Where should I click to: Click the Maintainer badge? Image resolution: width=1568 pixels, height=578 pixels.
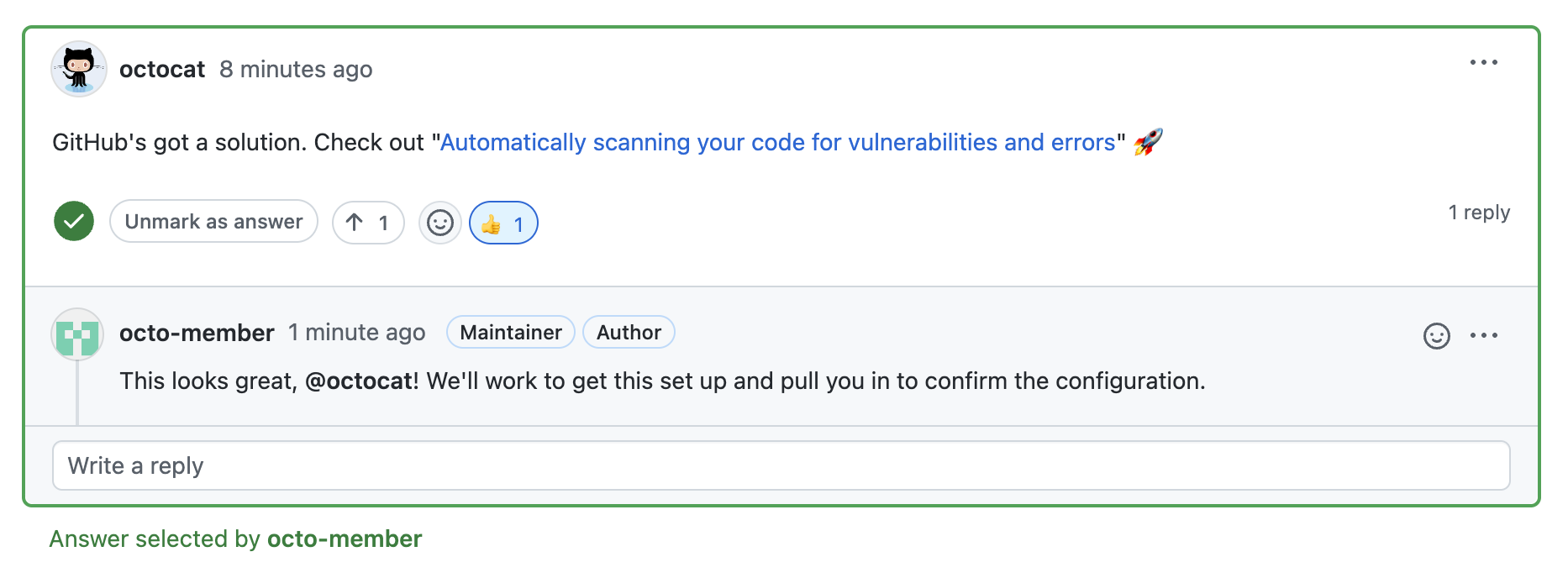[x=511, y=333]
